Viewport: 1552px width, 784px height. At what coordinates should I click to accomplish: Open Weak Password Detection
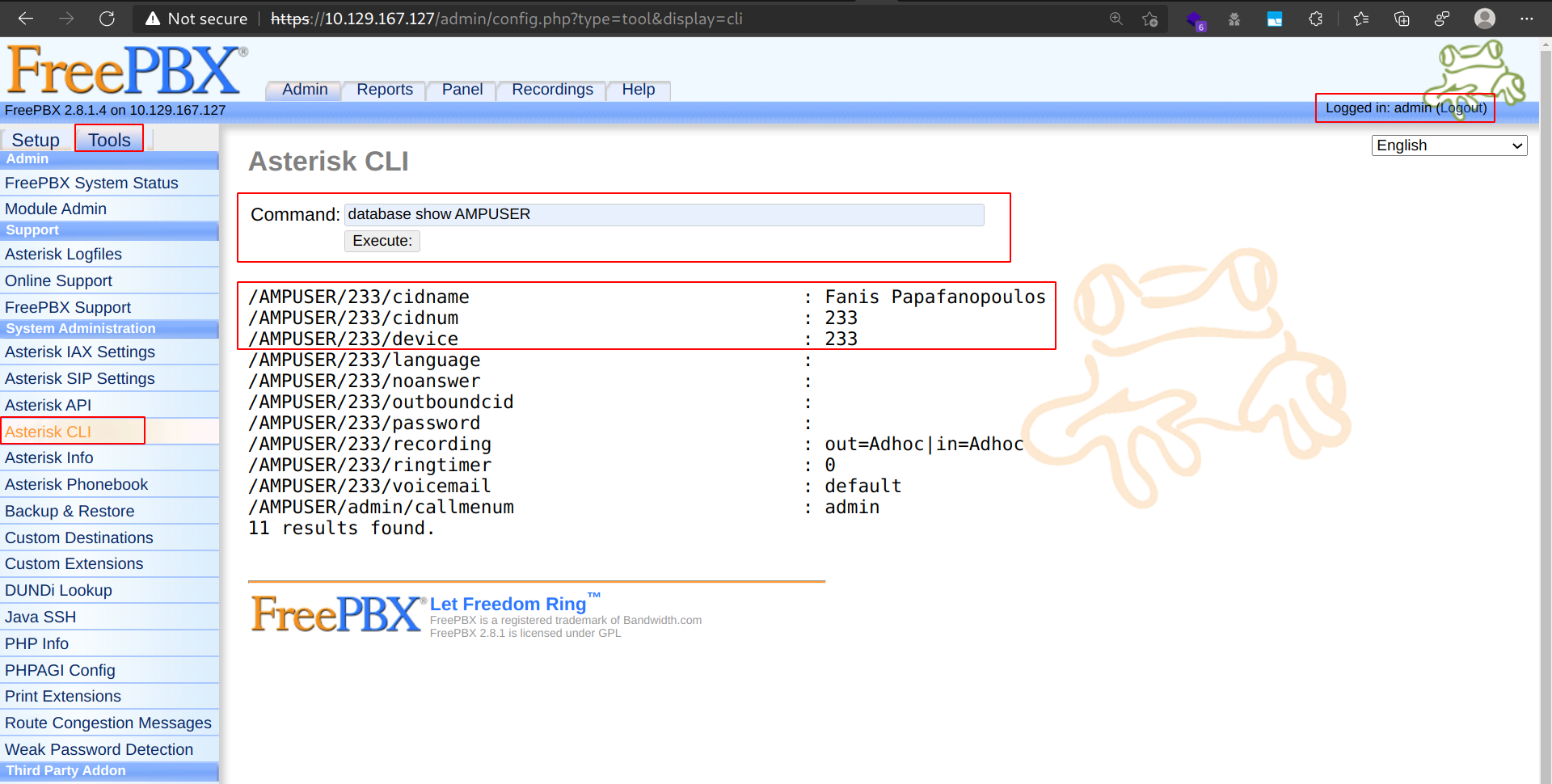click(100, 748)
